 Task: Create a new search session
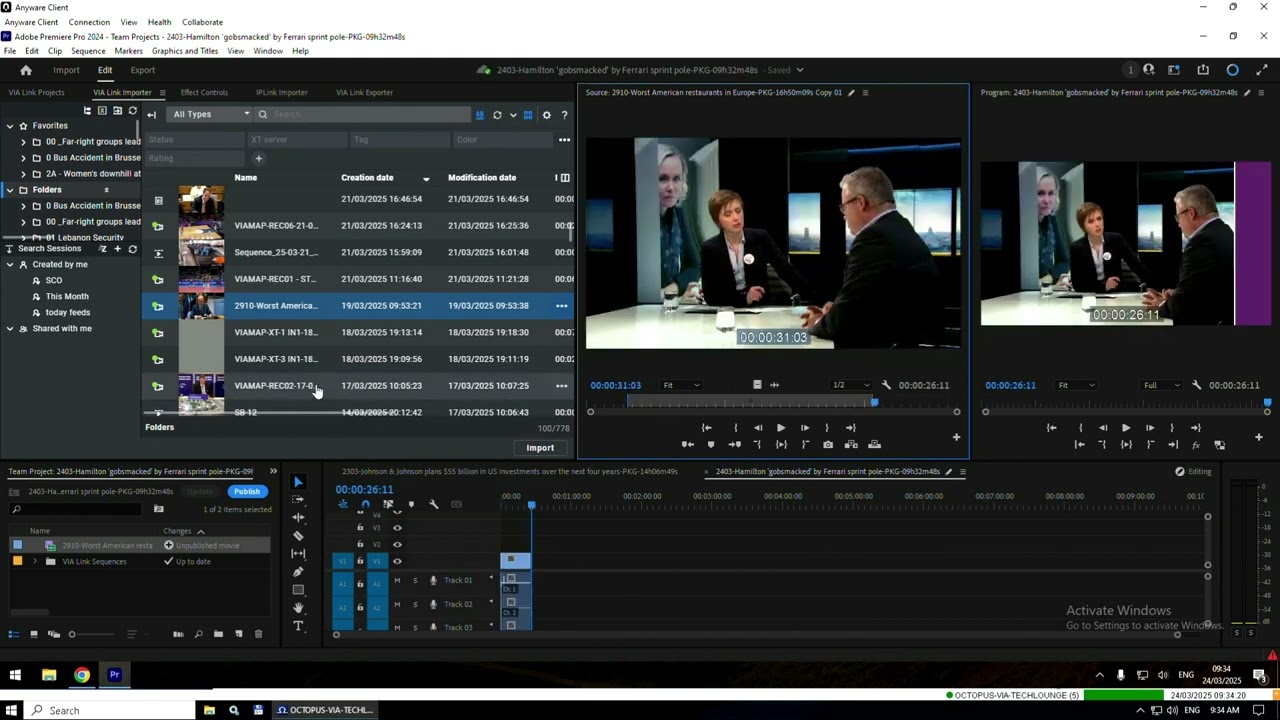(117, 249)
